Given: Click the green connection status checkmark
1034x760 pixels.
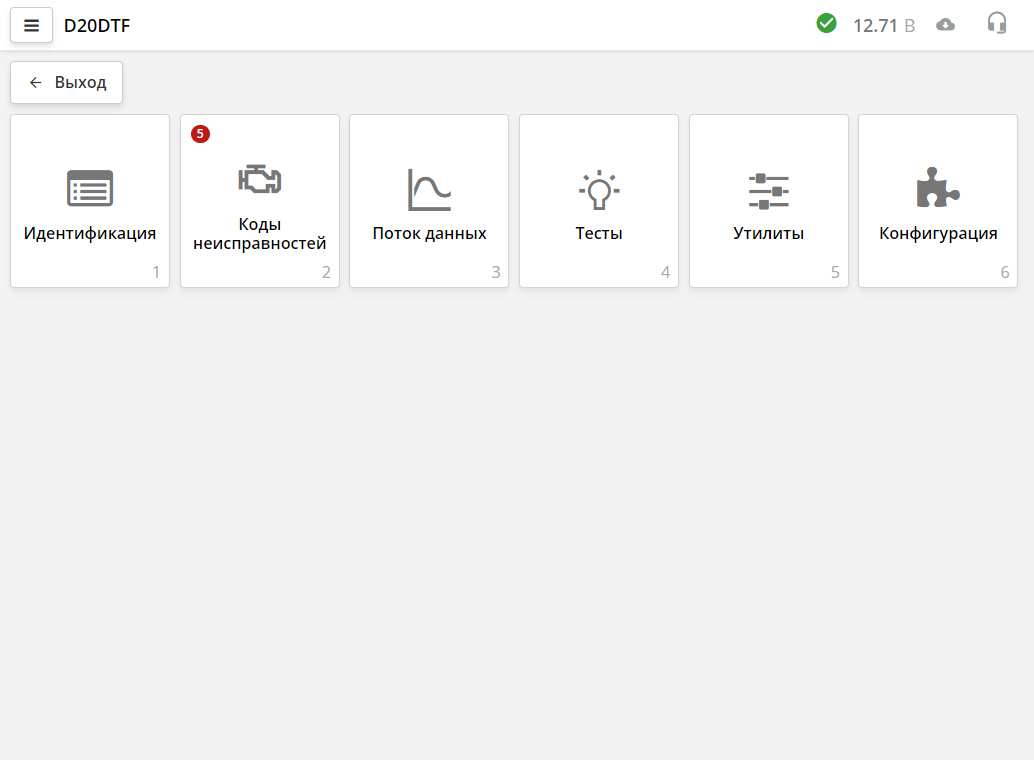Looking at the screenshot, I should [x=826, y=24].
